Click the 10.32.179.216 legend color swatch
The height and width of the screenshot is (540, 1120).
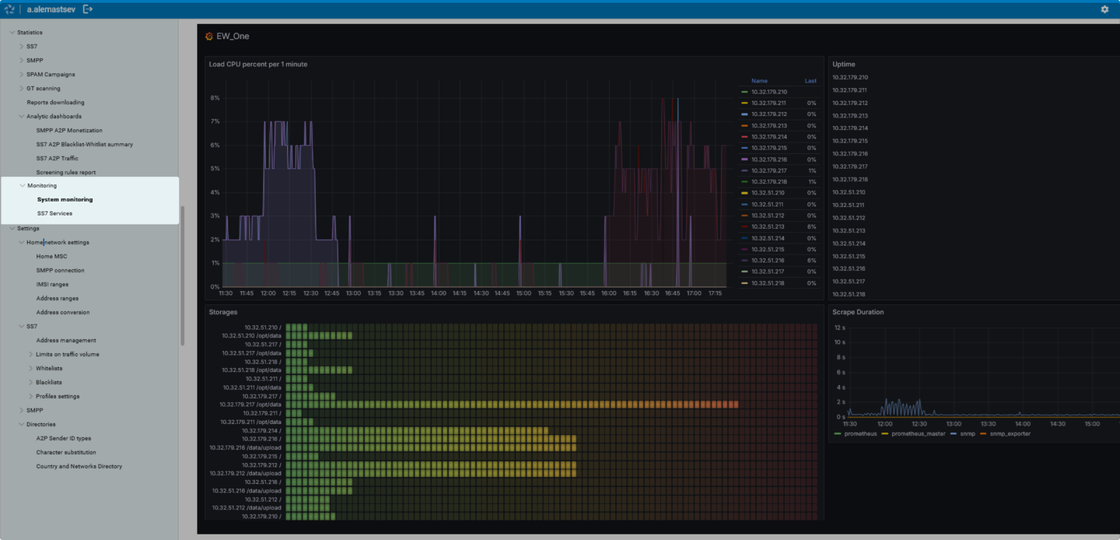click(745, 160)
